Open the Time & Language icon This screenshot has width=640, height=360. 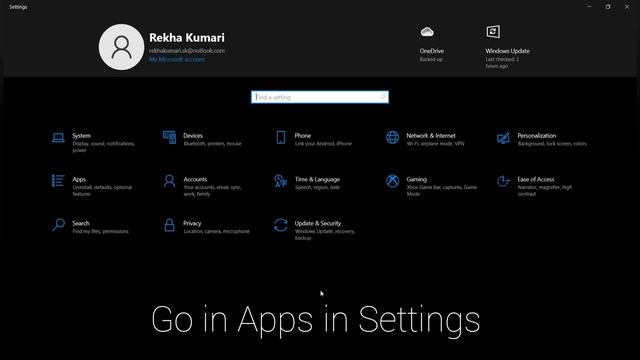(x=281, y=181)
